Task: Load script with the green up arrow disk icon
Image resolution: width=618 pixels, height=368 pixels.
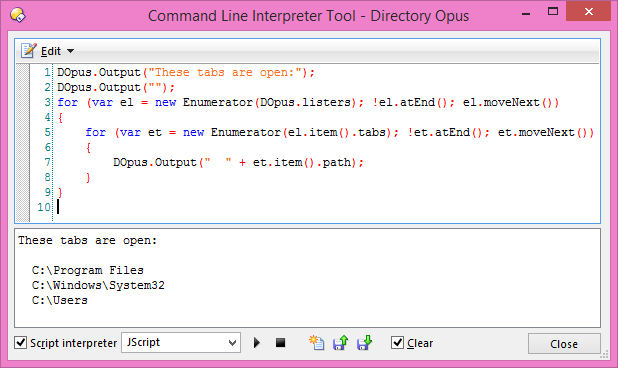Action: (x=341, y=342)
